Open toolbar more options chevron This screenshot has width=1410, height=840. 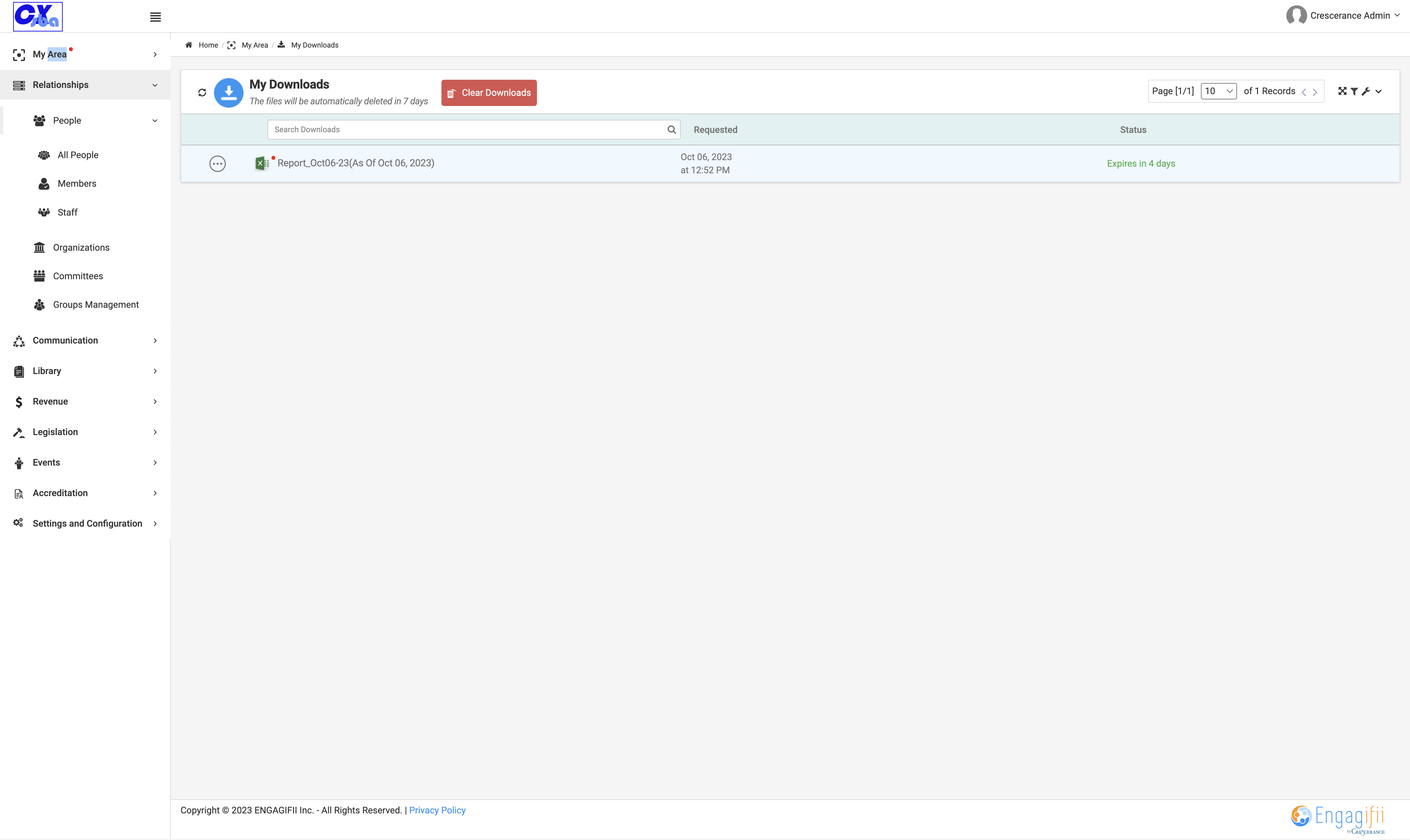point(1378,91)
